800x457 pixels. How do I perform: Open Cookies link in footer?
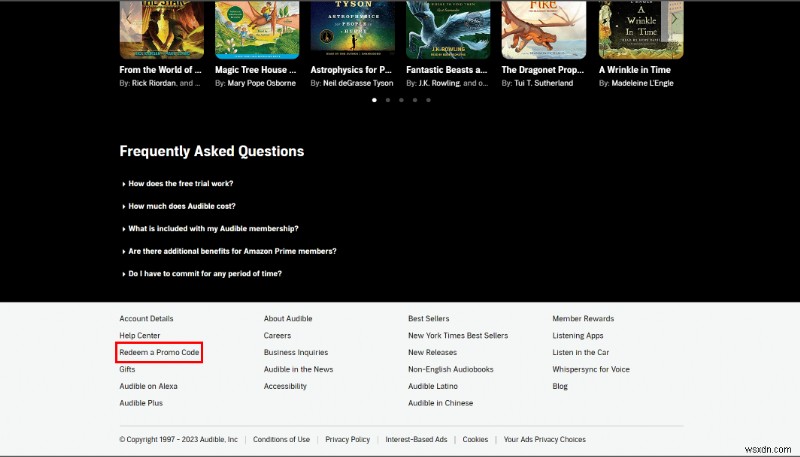(x=475, y=439)
